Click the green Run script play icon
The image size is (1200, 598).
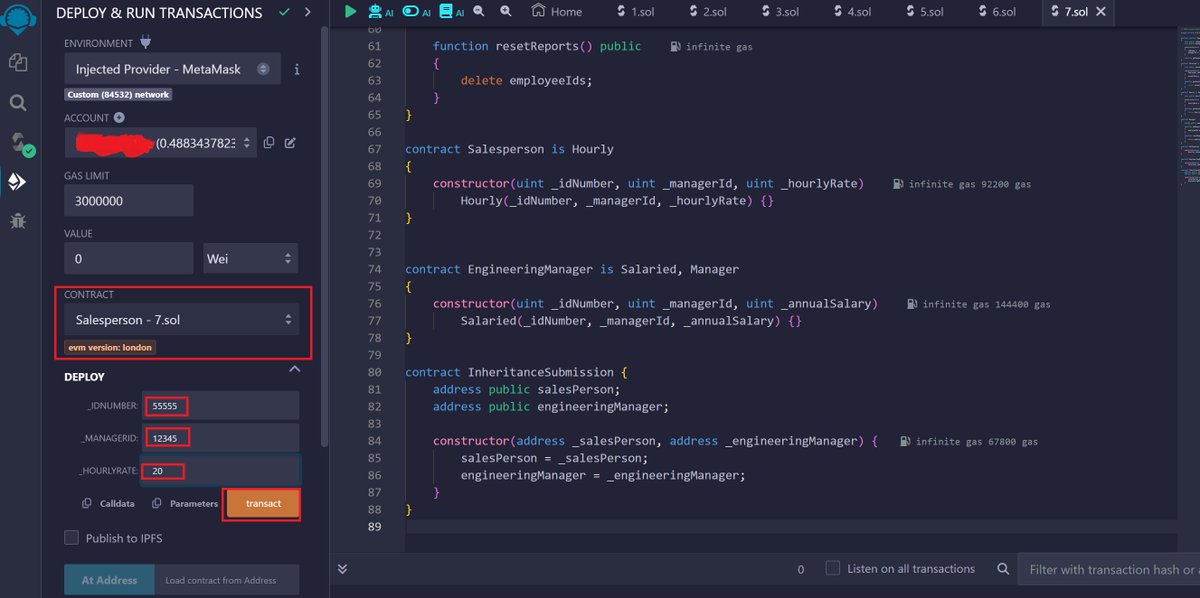pos(350,12)
